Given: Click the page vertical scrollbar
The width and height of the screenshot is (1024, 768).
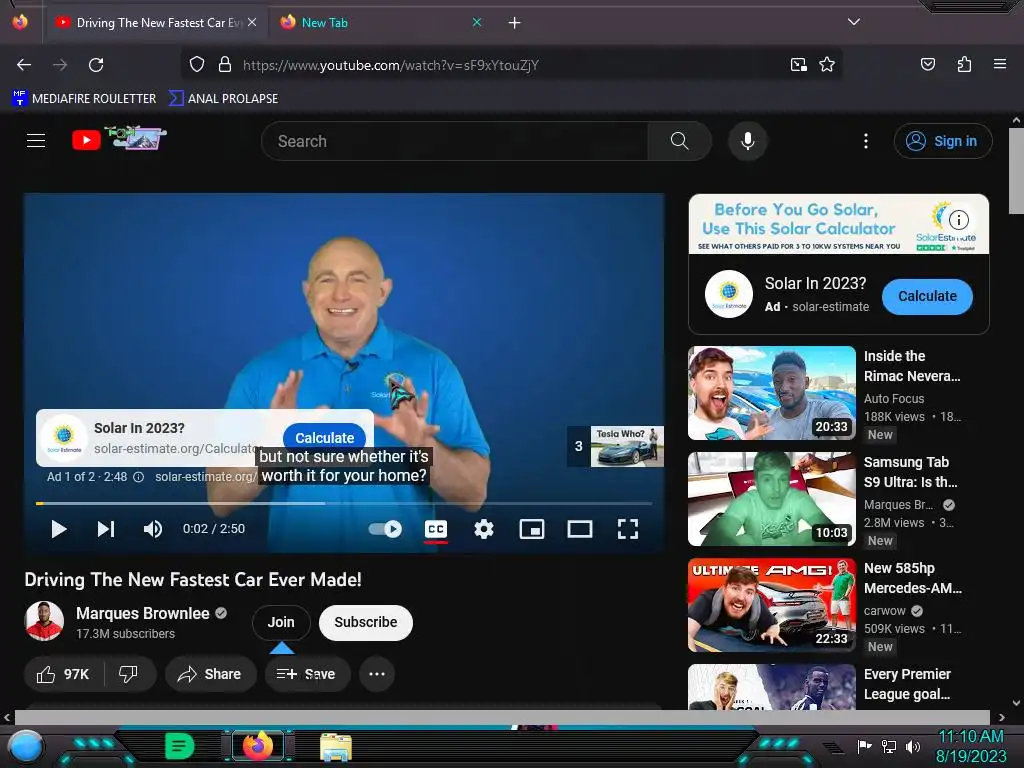Looking at the screenshot, I should (1016, 171).
